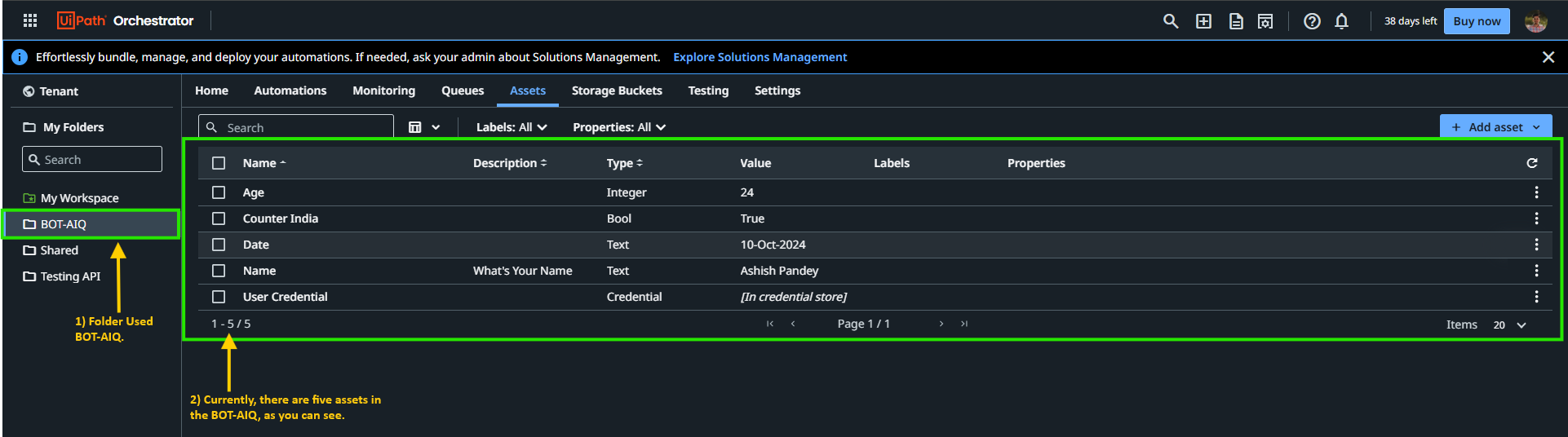Screen dimensions: 1568x437
Task: Sort the table by Type column
Action: [625, 163]
